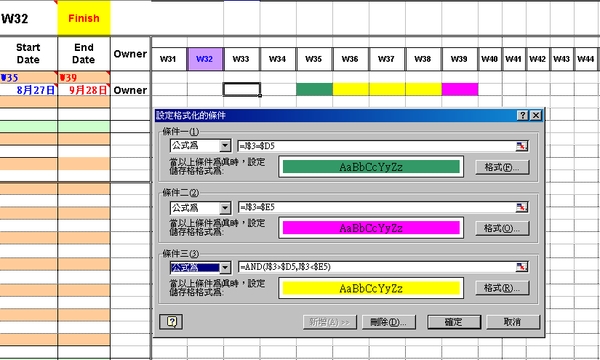Viewport: 600px width, 360px height.
Task: Click 格式(R)... button for condition 3
Action: pos(502,288)
